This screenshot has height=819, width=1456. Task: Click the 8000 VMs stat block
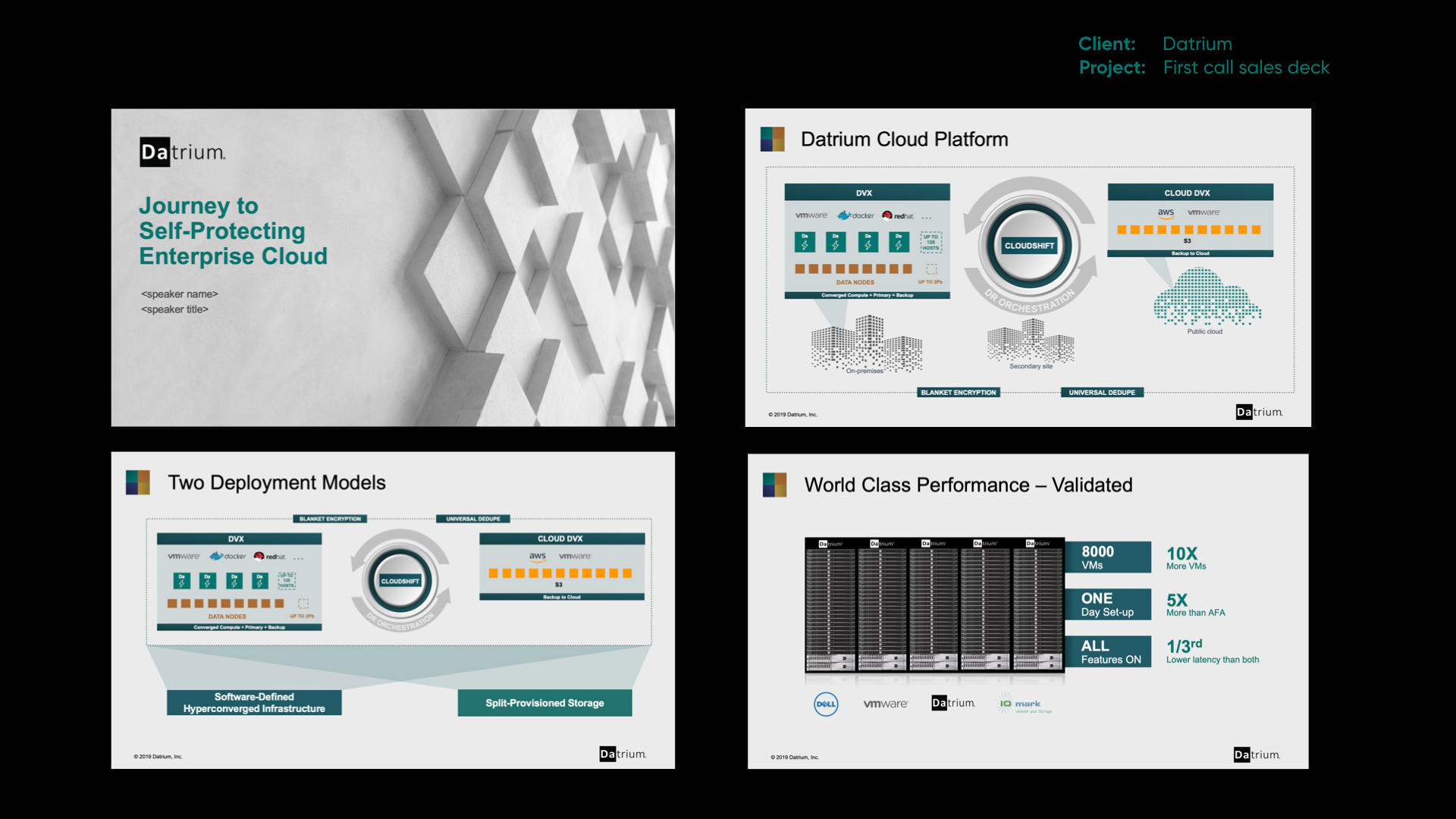1108,557
